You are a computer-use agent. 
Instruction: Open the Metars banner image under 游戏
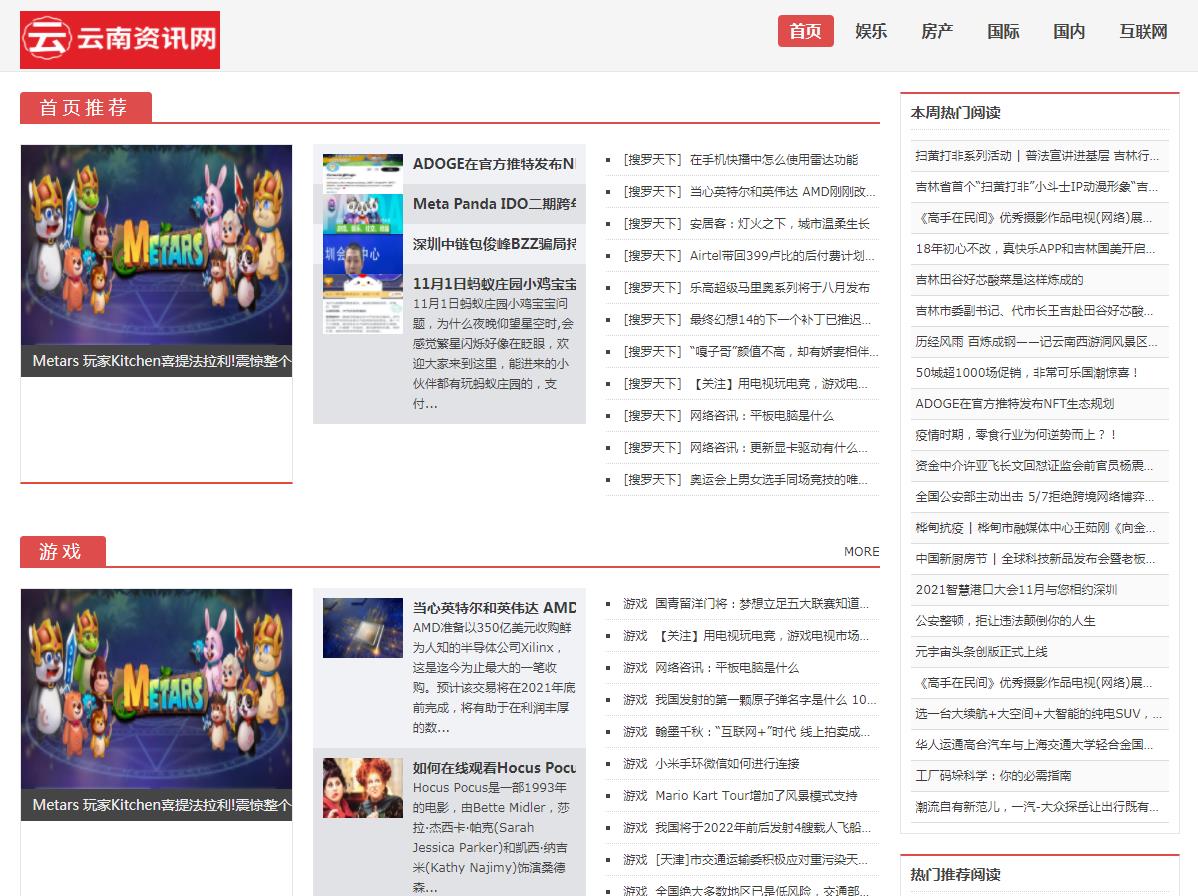157,689
